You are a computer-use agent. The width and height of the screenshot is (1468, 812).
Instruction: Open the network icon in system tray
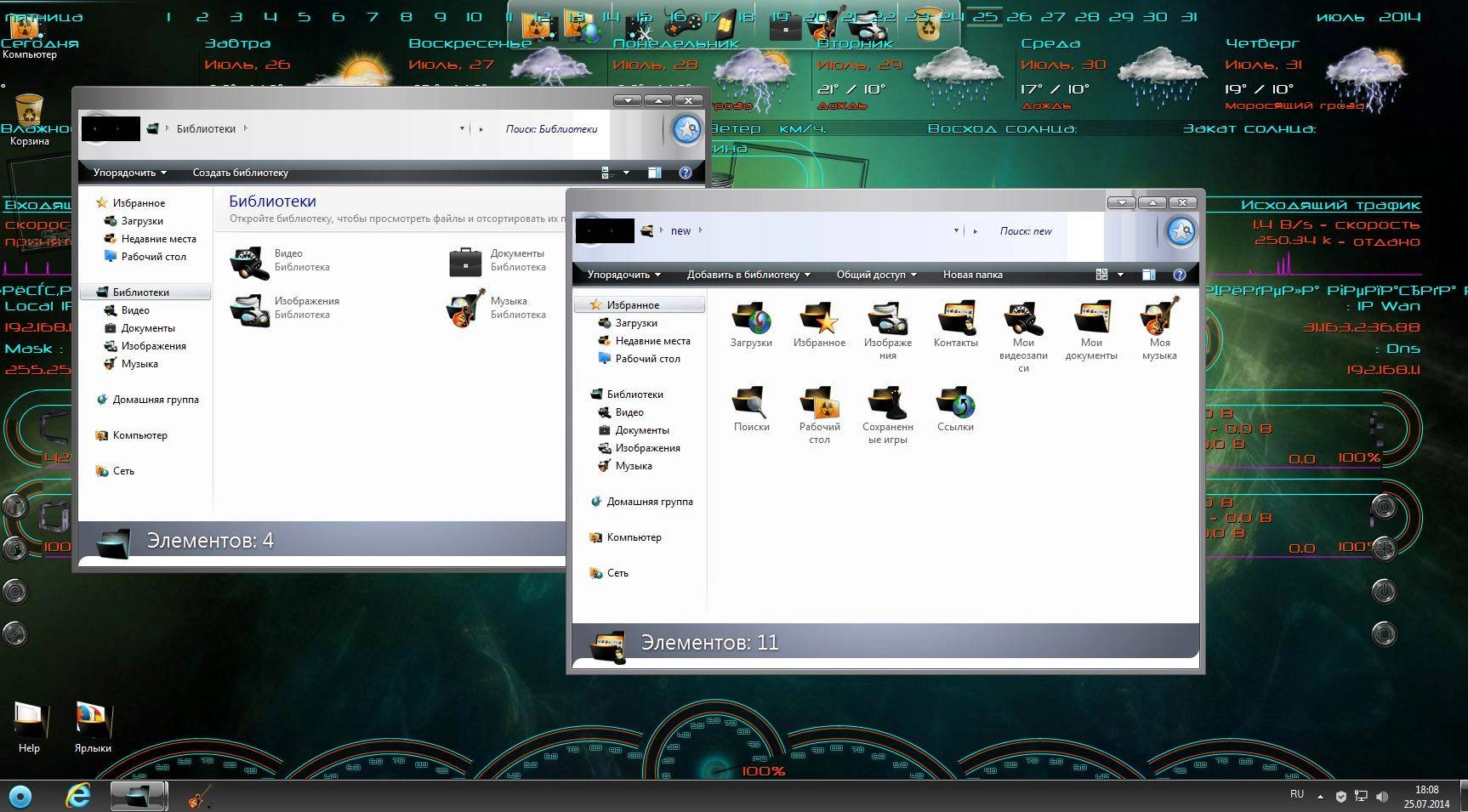point(1361,797)
